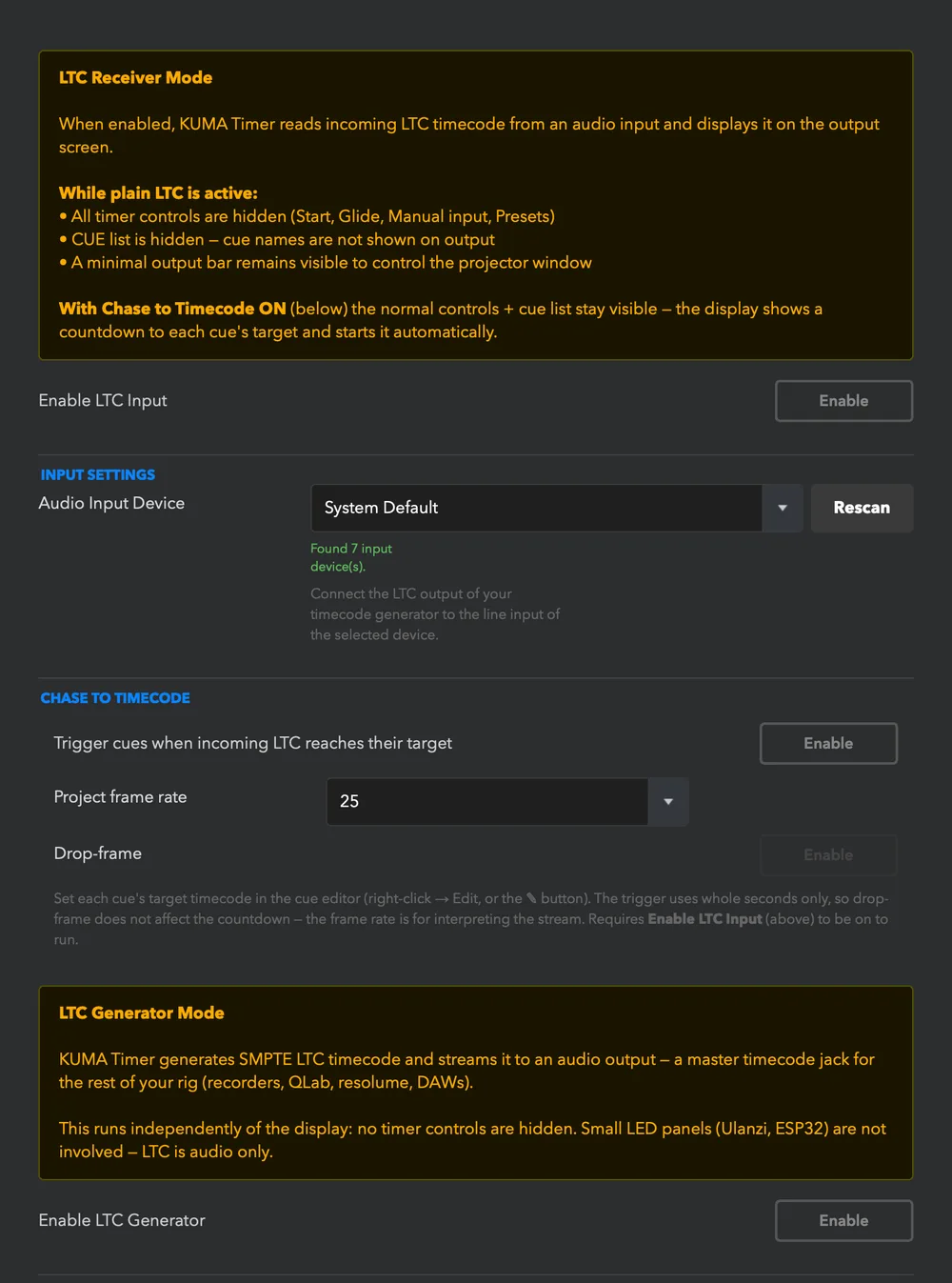The width and height of the screenshot is (952, 1283).
Task: Select the System Default audio input field
Action: (537, 508)
